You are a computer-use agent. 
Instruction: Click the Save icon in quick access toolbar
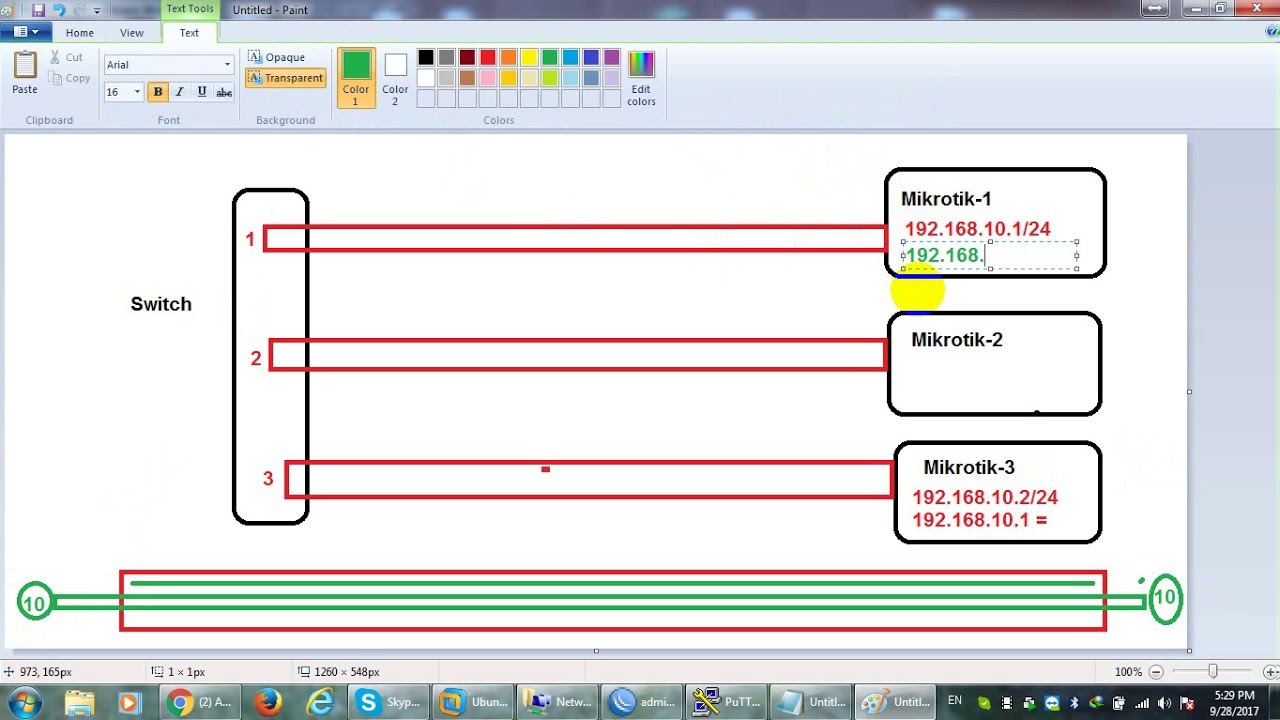point(38,10)
